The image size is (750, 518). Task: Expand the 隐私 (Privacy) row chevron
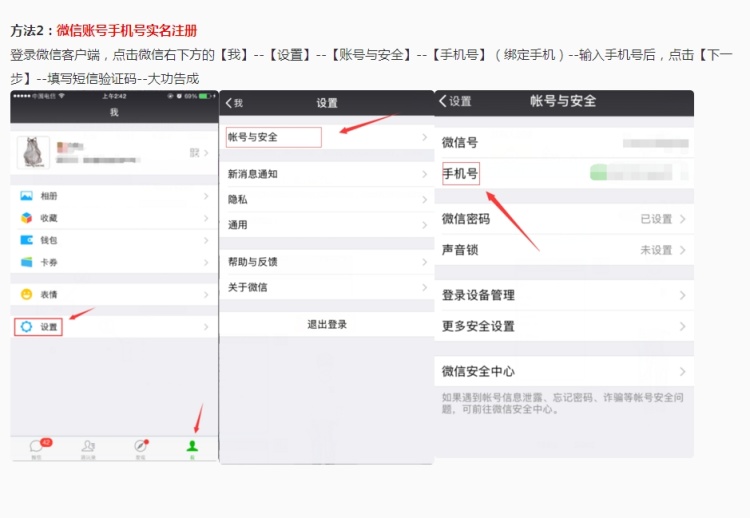click(x=424, y=199)
